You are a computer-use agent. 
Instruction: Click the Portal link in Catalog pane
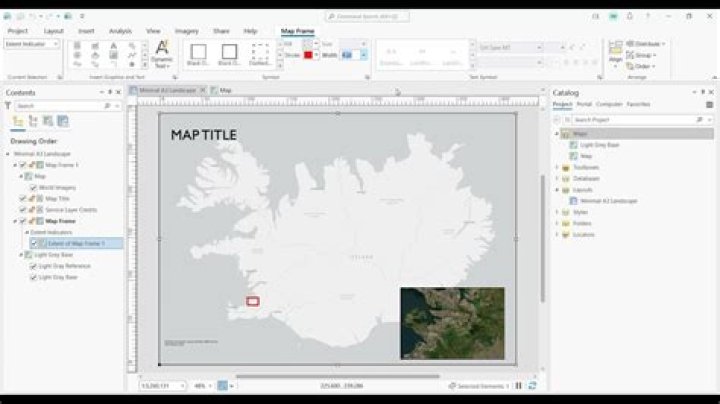(x=584, y=104)
